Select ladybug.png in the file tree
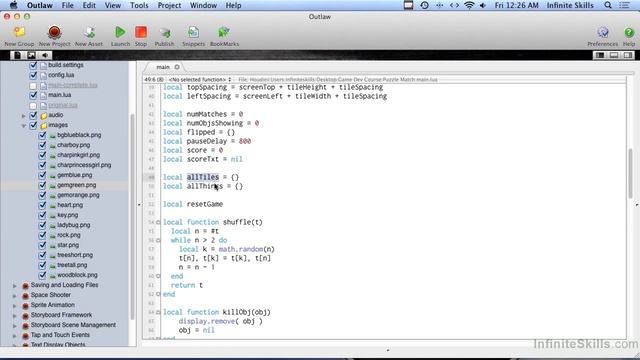The height and width of the screenshot is (360, 640). [73, 225]
